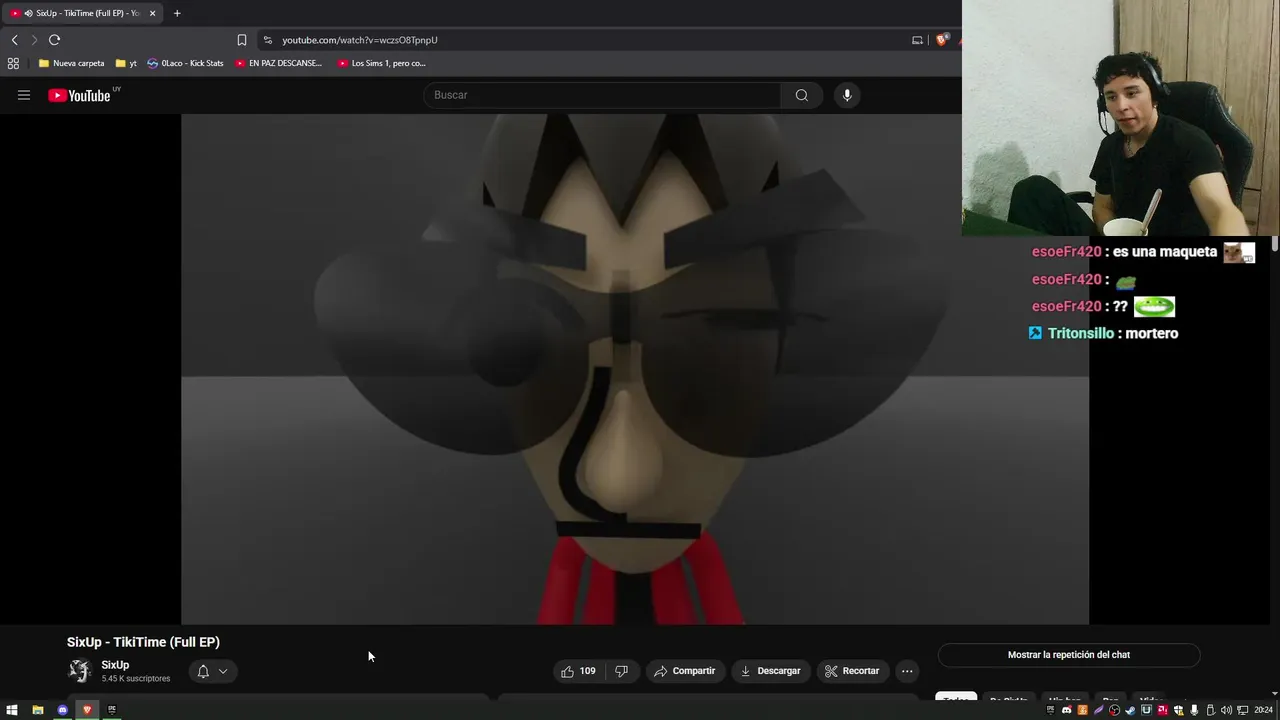The height and width of the screenshot is (720, 1280).
Task: Click the youtube.com address bar URL
Action: click(x=360, y=40)
